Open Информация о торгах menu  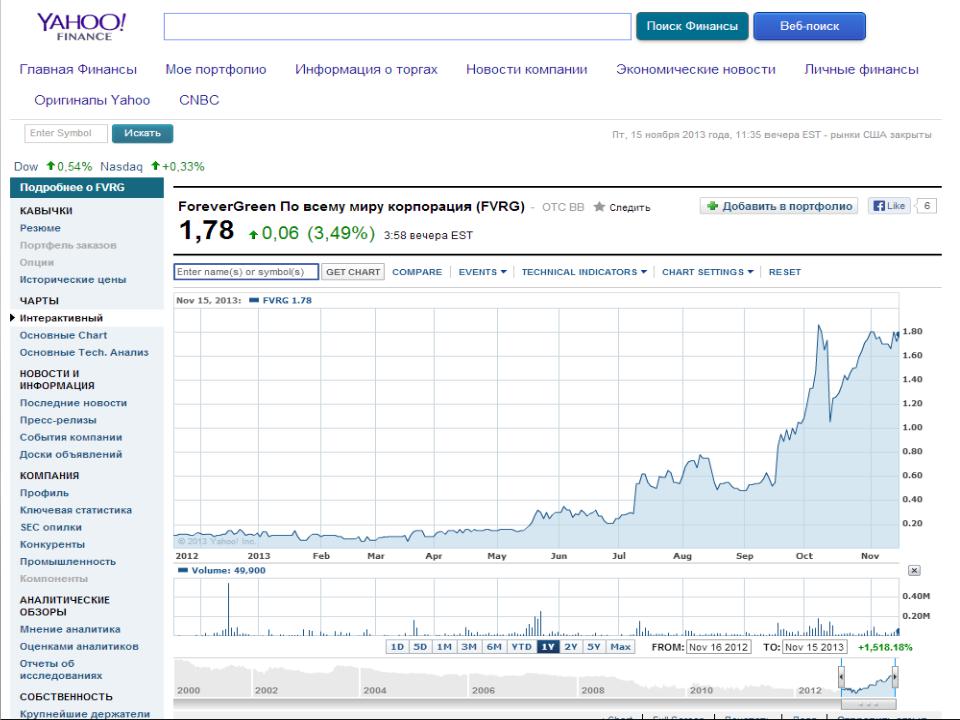[366, 69]
